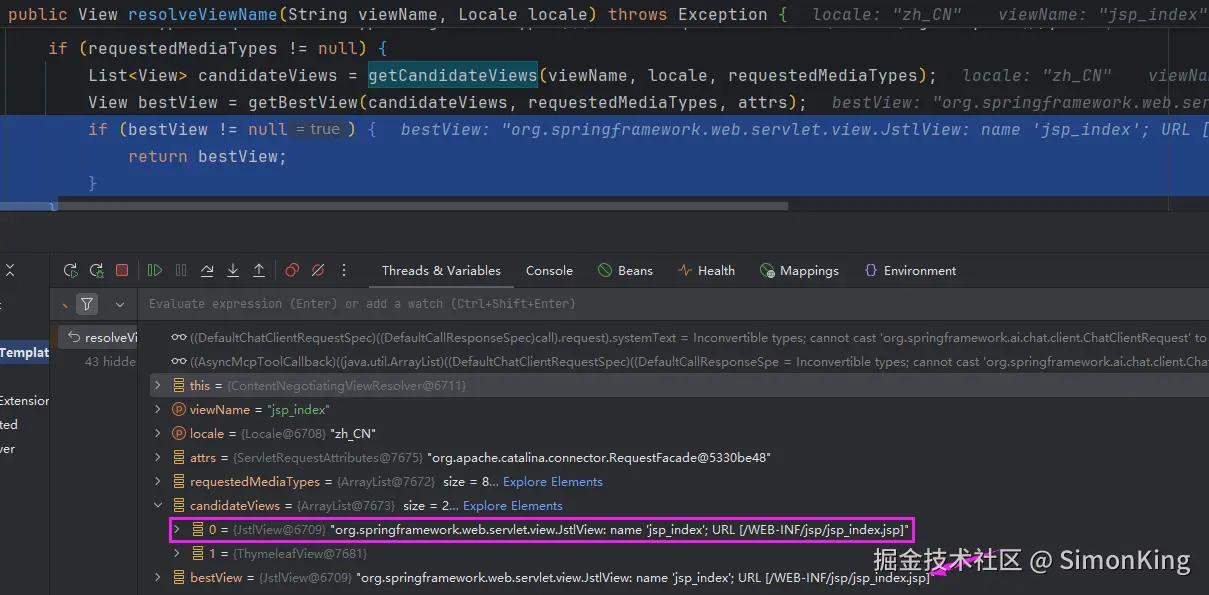The image size is (1209, 595).
Task: Collapse the candidateViews variable node
Action: [x=157, y=506]
